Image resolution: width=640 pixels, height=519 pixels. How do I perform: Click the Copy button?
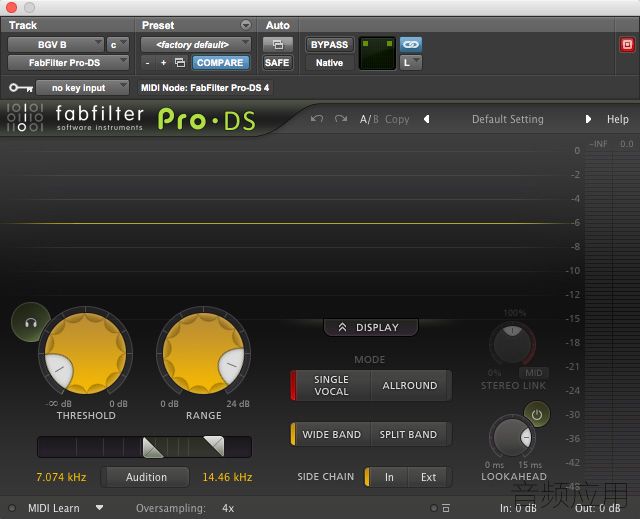[x=397, y=119]
